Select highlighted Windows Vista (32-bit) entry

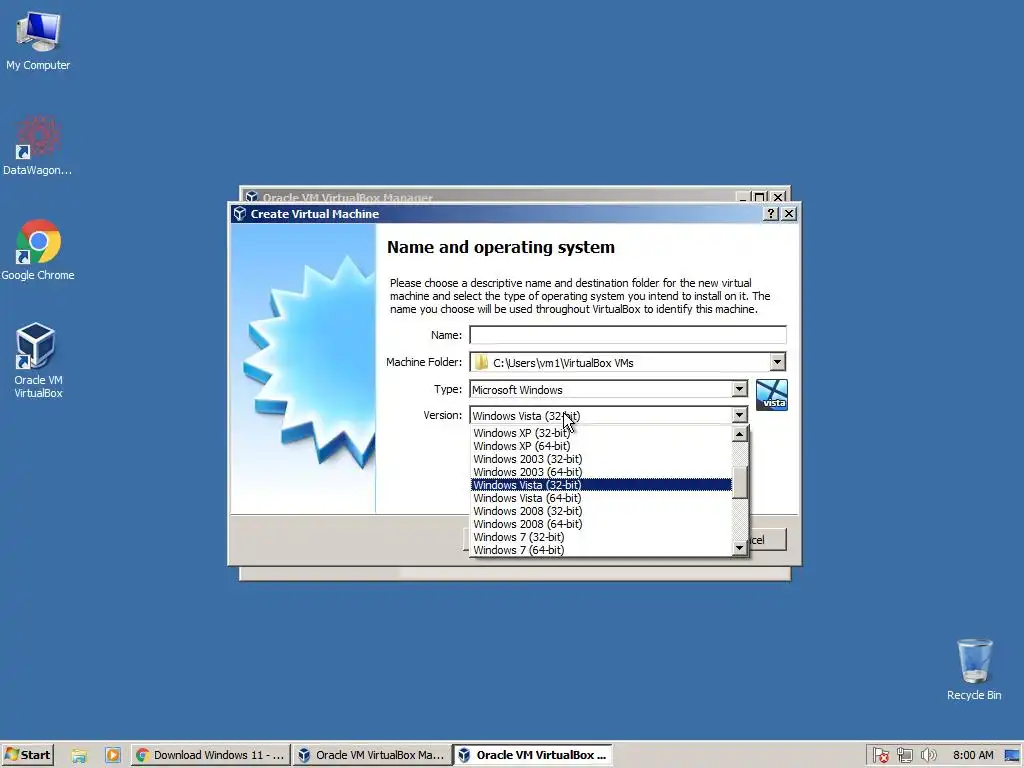click(x=601, y=485)
